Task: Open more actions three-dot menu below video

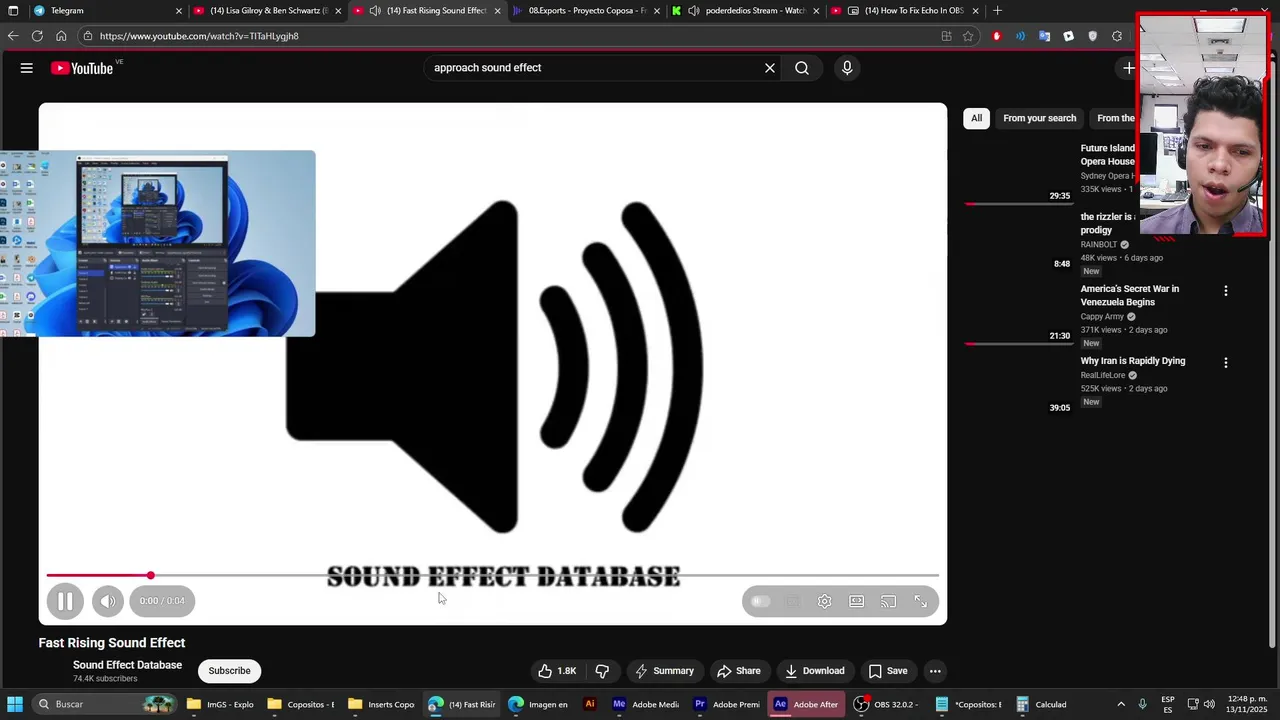Action: [x=935, y=671]
